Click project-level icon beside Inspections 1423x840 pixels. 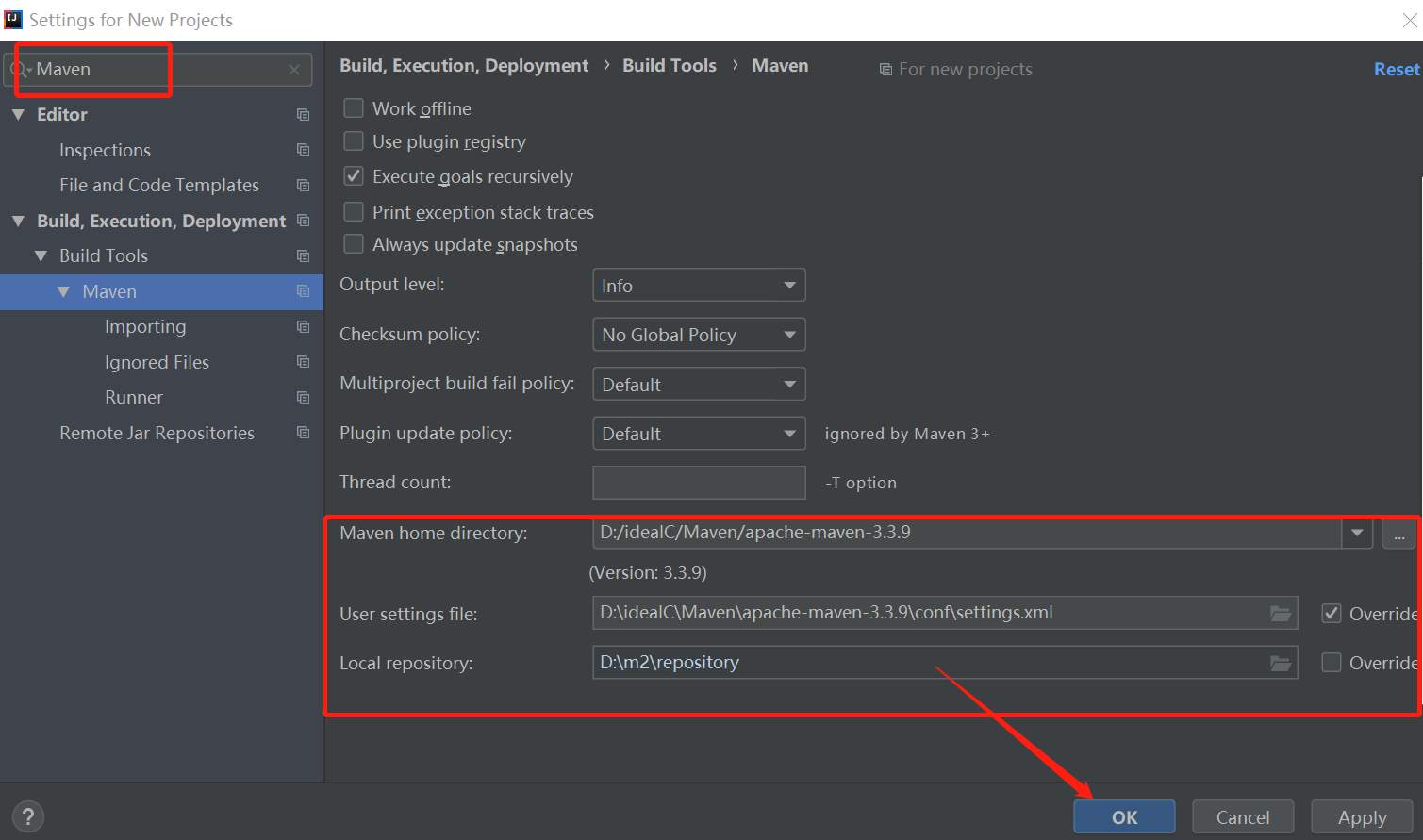coord(303,150)
